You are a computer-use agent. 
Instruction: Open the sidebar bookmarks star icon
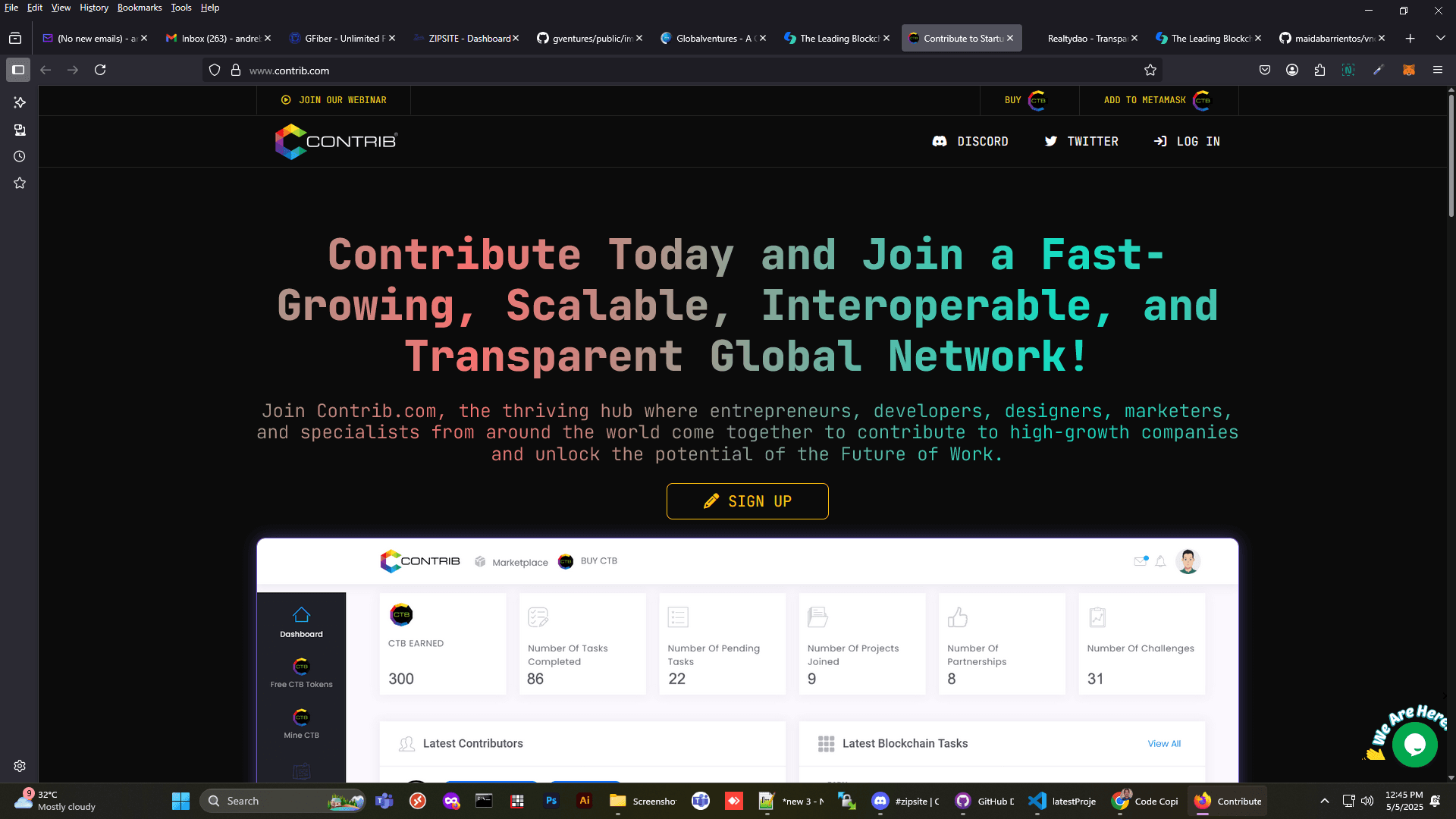(x=20, y=183)
